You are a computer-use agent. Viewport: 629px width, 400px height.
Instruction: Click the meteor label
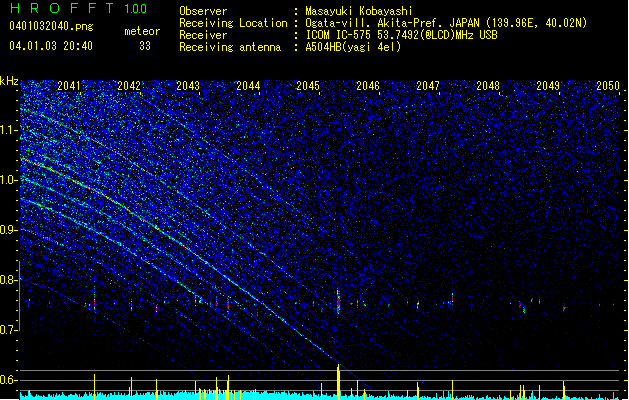[x=142, y=31]
